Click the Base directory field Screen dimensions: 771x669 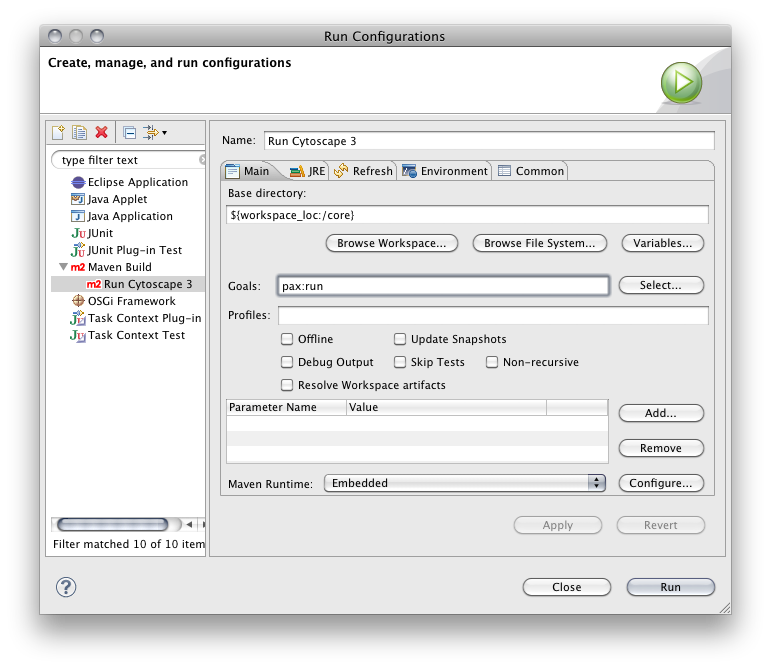point(467,215)
